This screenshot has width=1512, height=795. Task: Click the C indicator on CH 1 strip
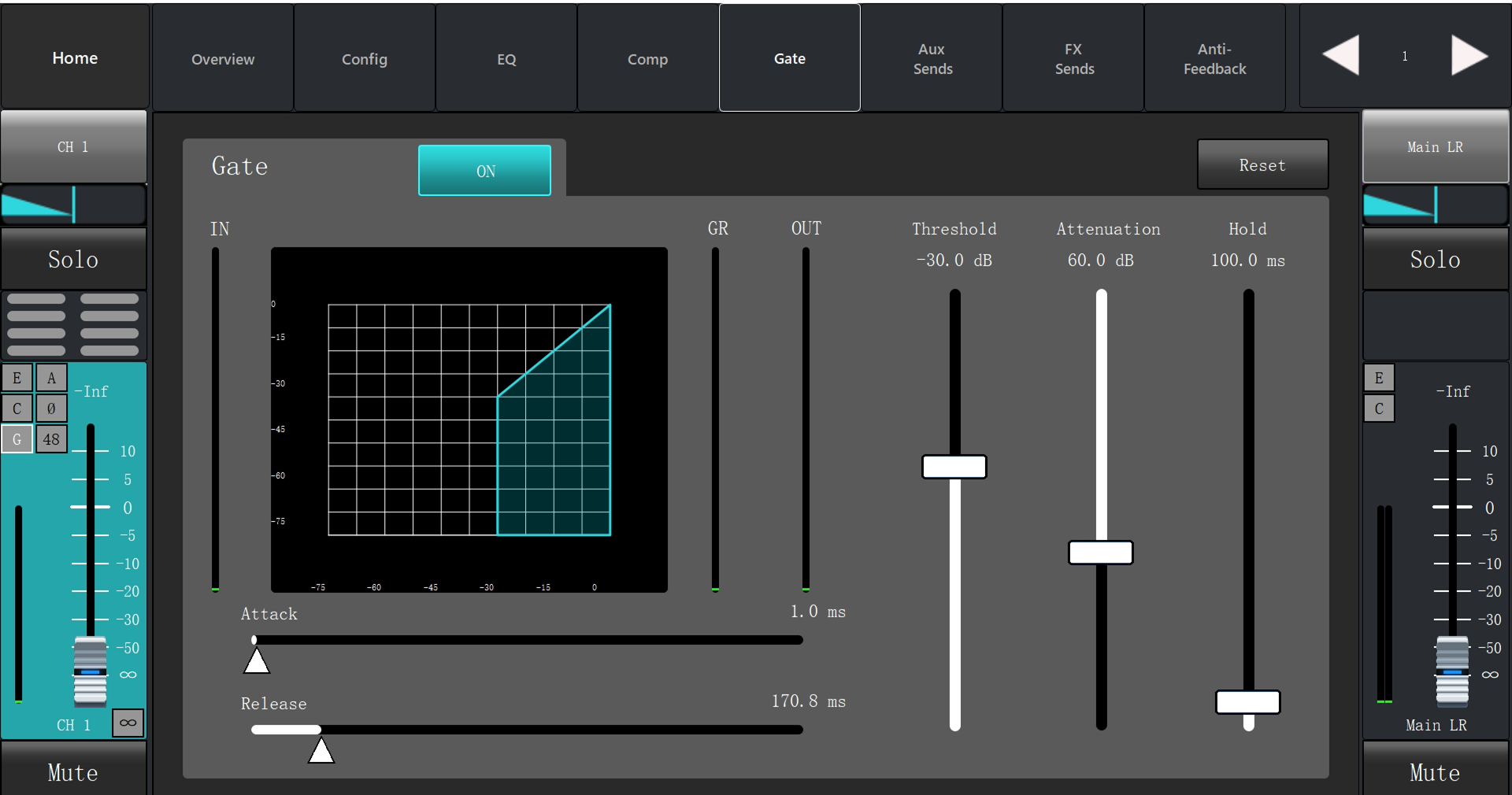tap(17, 408)
